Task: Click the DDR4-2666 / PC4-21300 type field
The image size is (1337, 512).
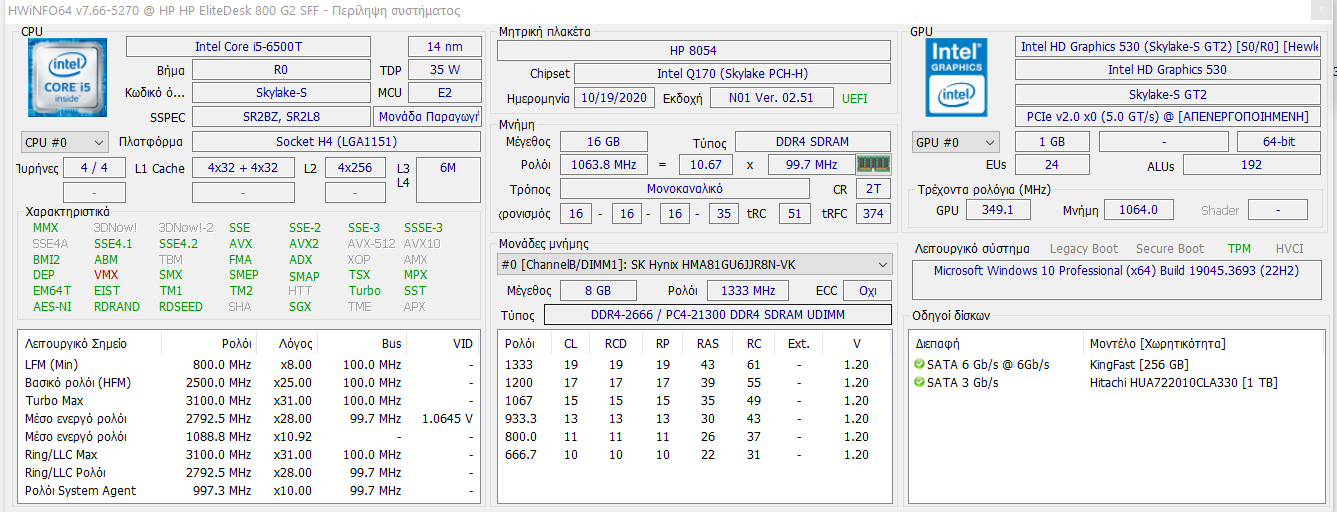Action: click(717, 316)
